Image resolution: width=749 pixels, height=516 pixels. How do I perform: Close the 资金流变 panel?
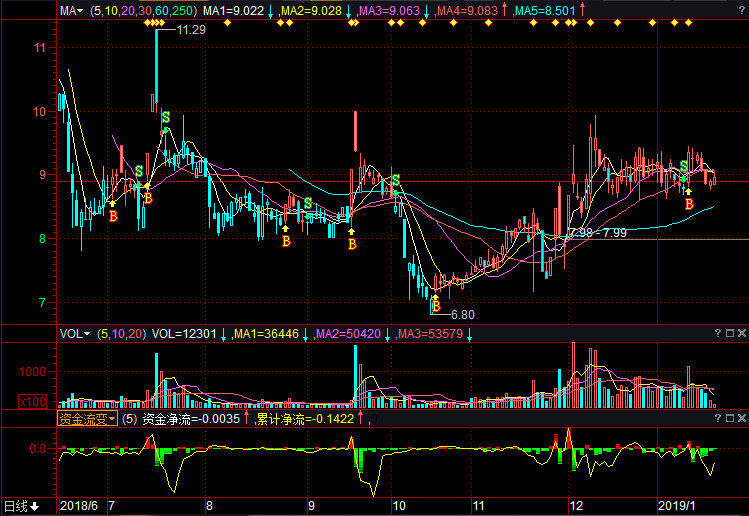742,418
